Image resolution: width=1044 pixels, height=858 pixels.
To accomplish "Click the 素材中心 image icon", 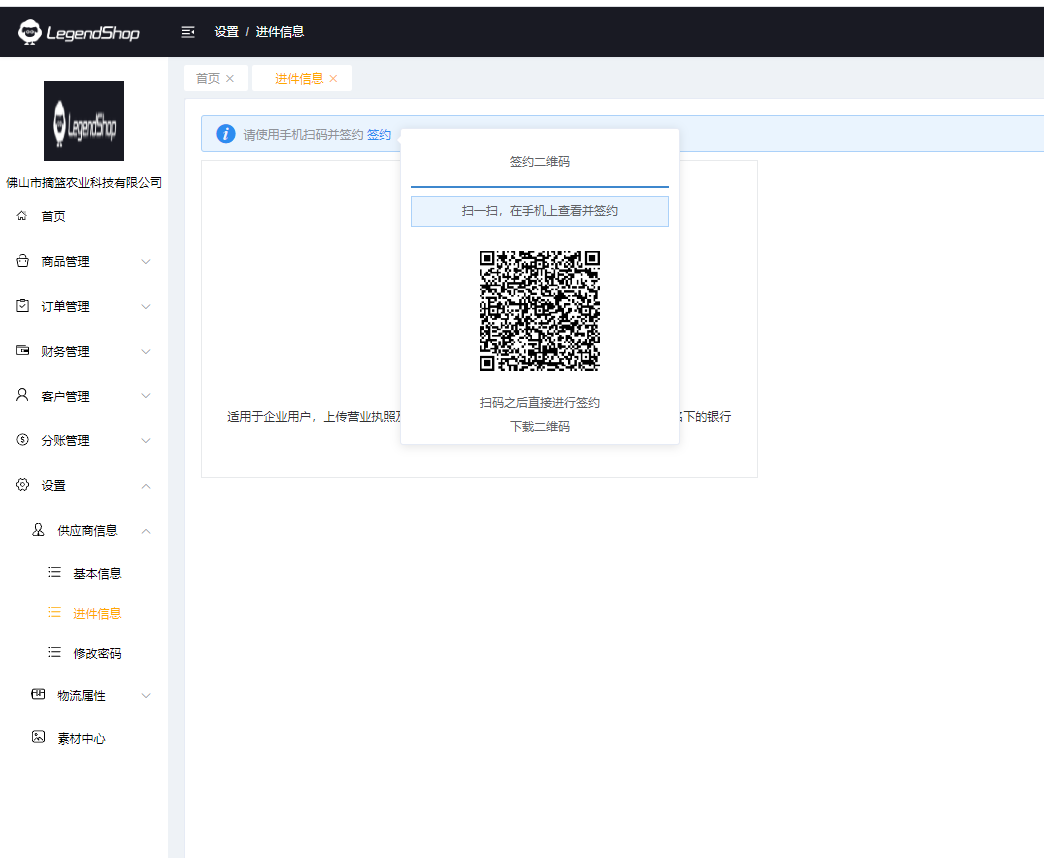I will (38, 738).
